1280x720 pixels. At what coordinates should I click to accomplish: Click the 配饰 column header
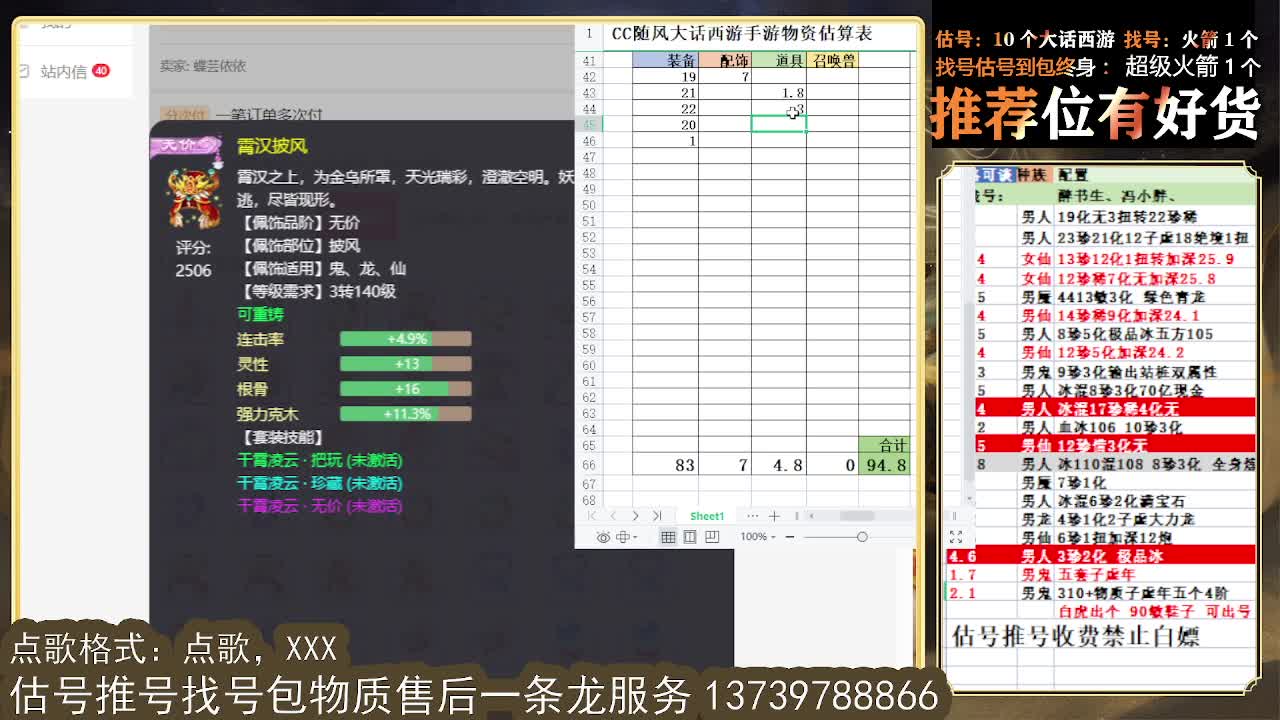tap(724, 60)
